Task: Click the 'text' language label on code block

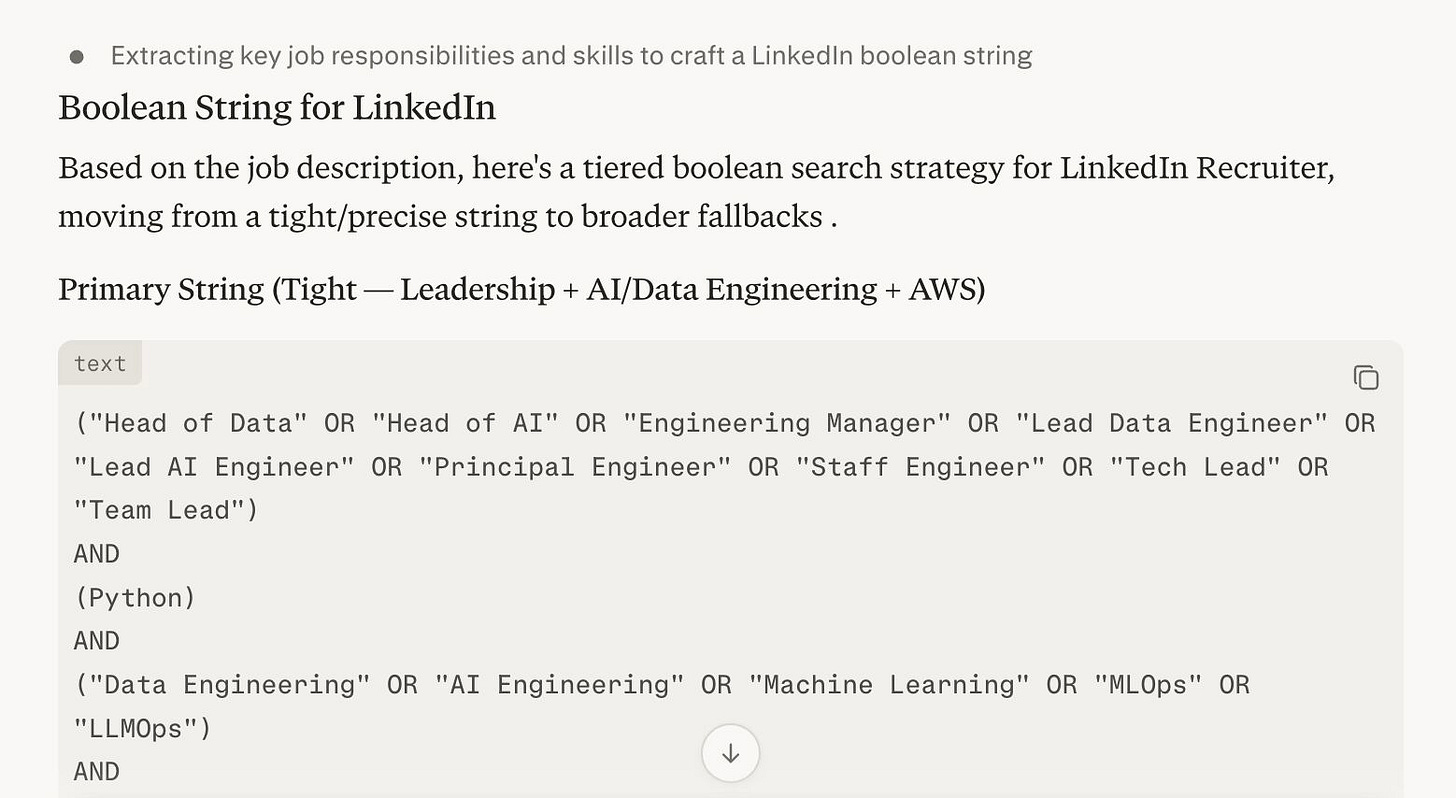Action: tap(100, 363)
